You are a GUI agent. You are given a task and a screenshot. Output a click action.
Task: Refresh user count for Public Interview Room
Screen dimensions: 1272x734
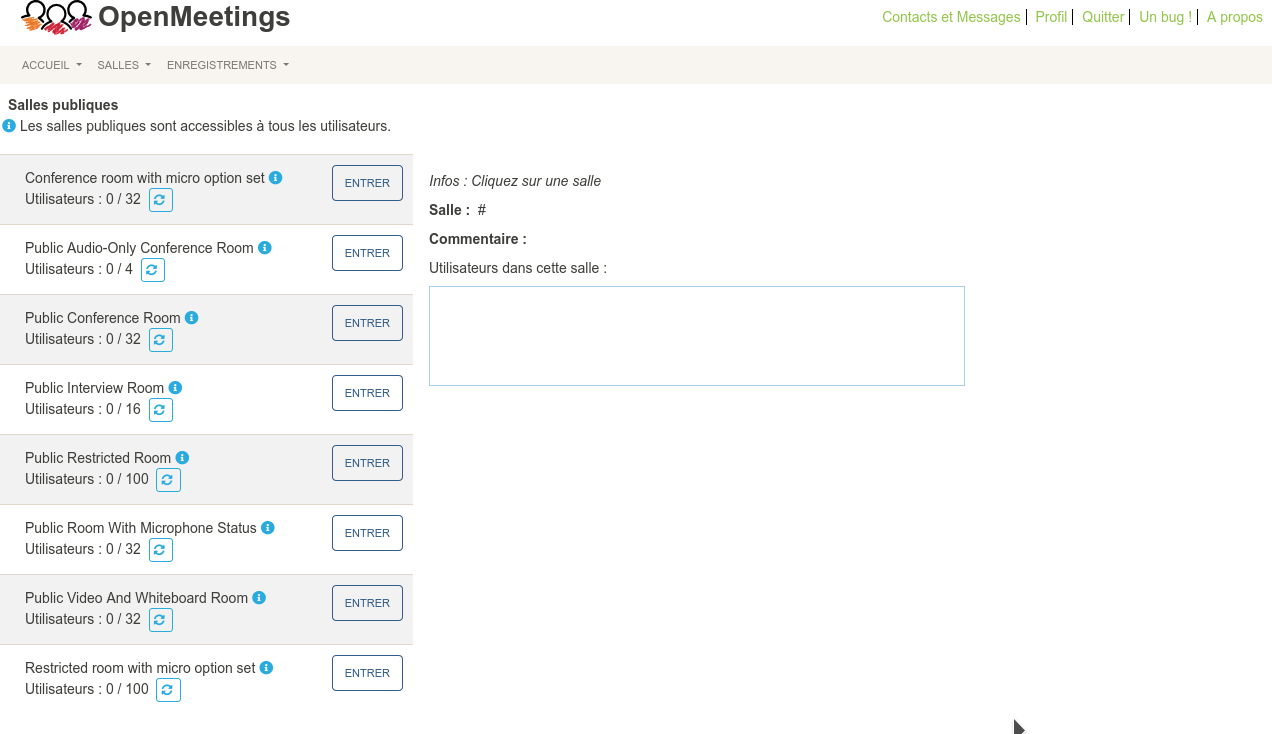161,410
